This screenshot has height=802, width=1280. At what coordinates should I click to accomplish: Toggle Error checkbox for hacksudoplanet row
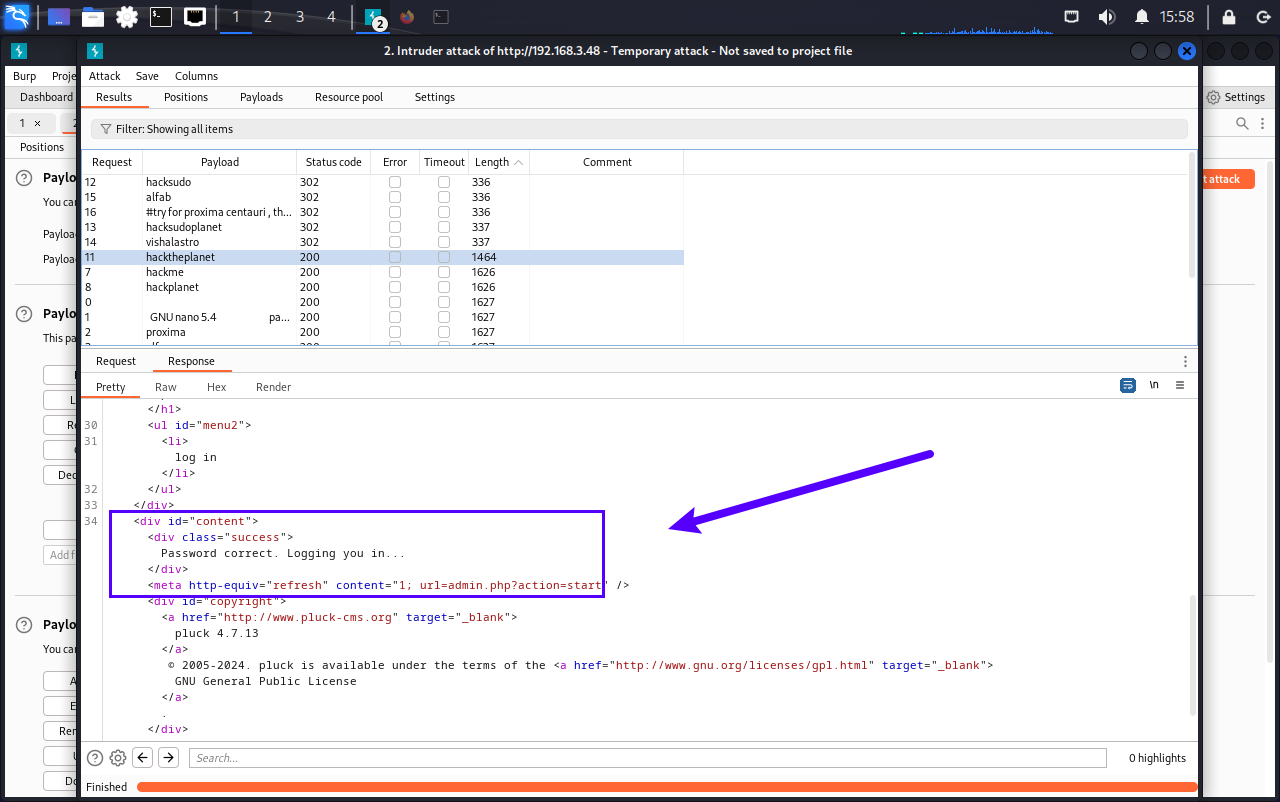(x=395, y=227)
